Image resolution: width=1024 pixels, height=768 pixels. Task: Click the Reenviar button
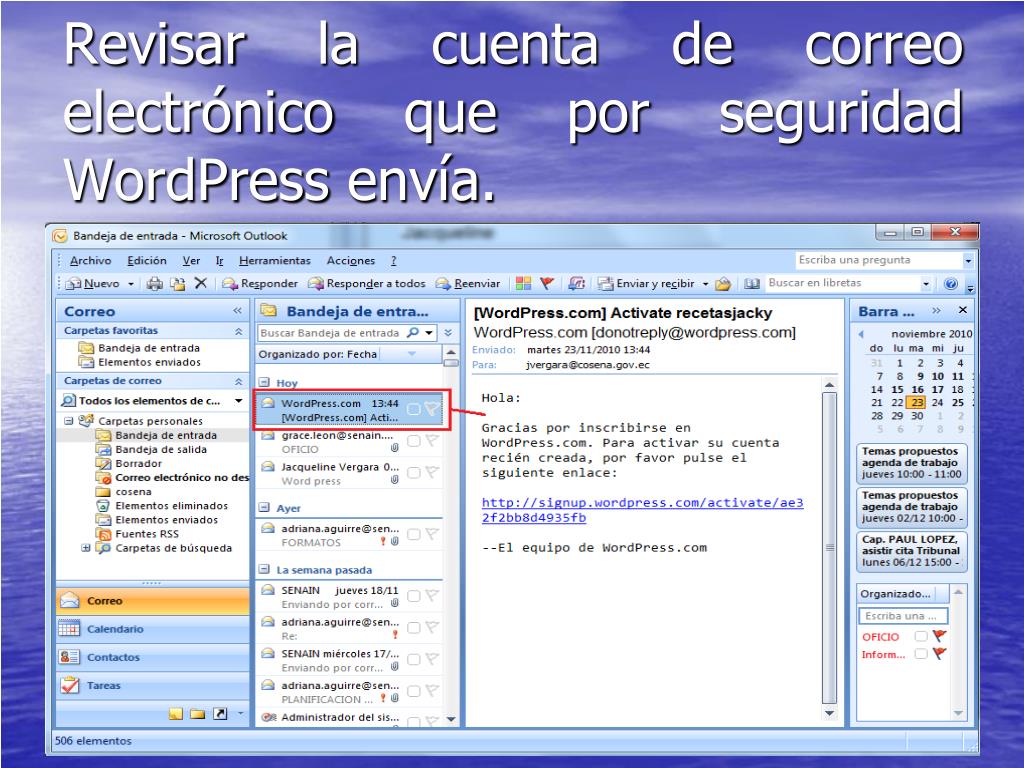tap(468, 283)
